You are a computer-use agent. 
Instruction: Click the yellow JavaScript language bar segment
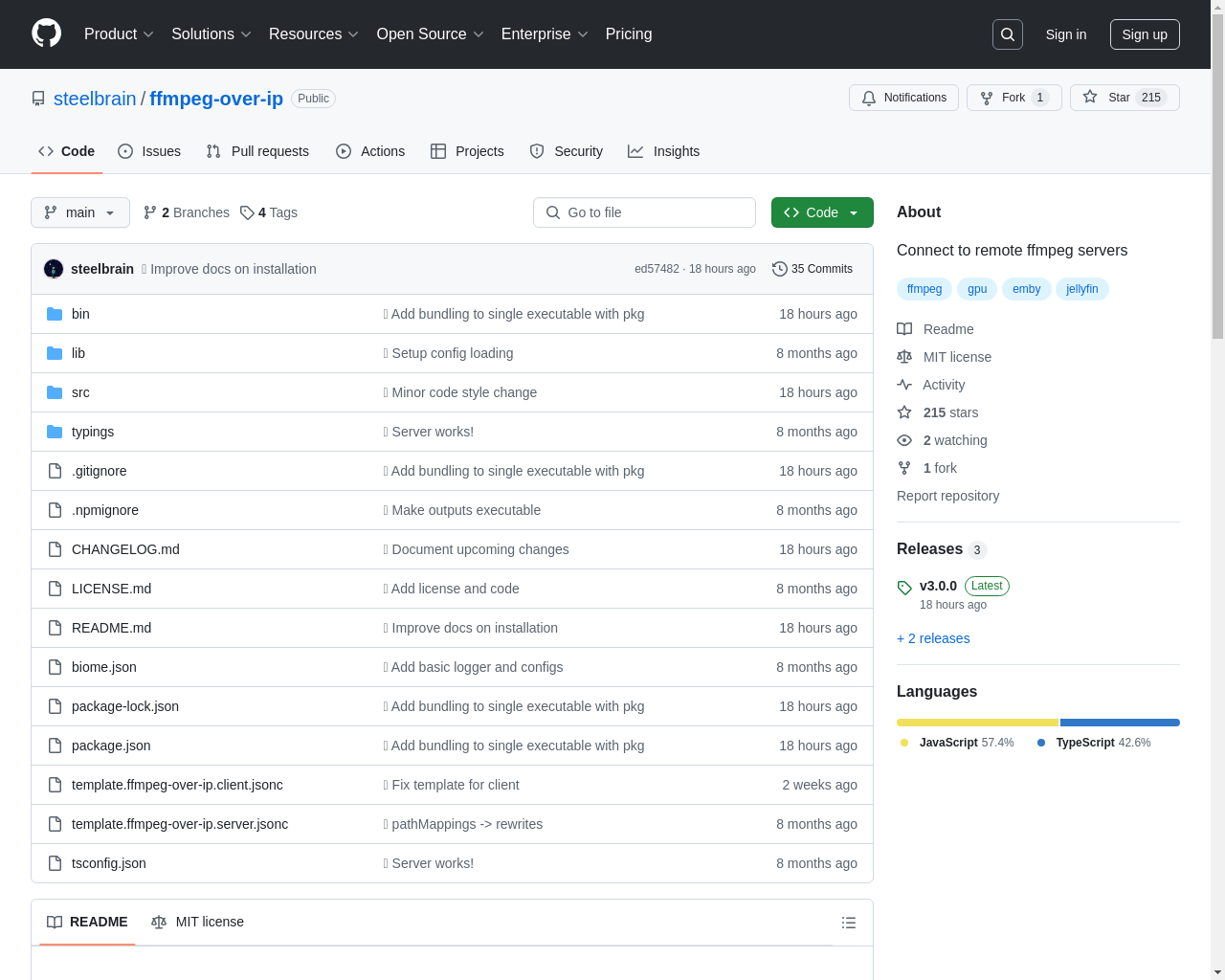click(x=977, y=723)
